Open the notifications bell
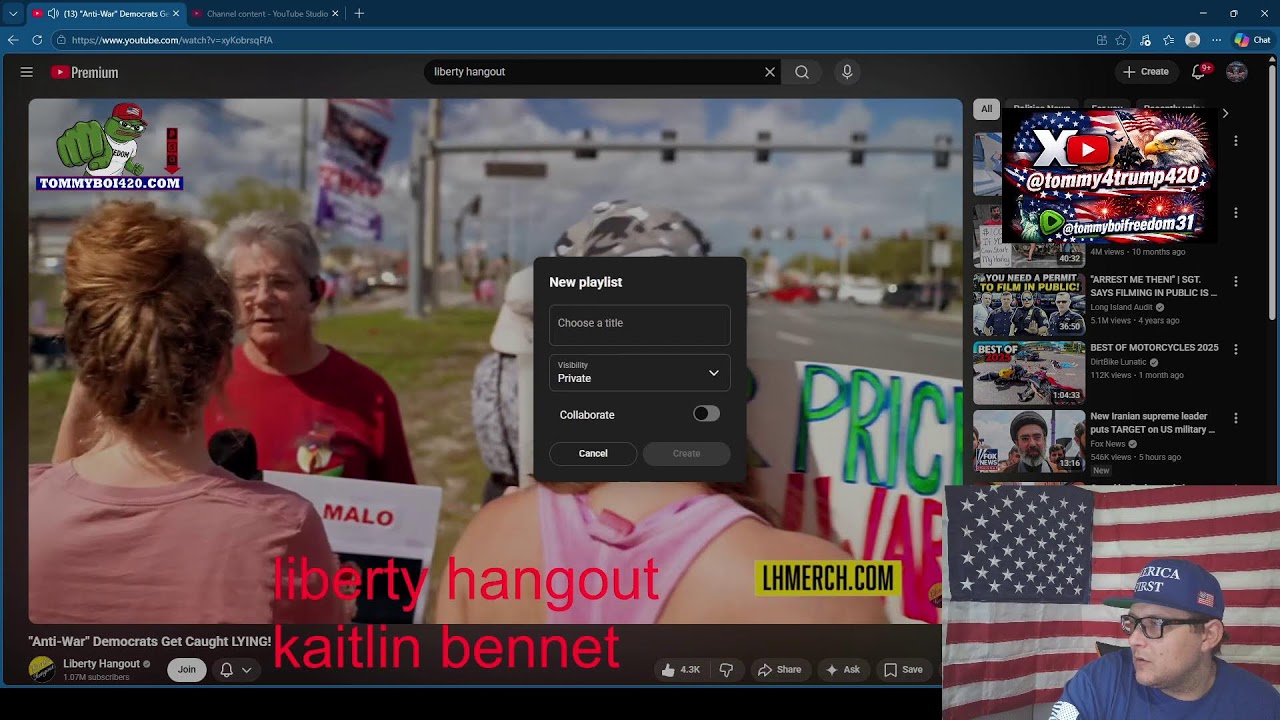This screenshot has height=720, width=1280. pos(1198,72)
